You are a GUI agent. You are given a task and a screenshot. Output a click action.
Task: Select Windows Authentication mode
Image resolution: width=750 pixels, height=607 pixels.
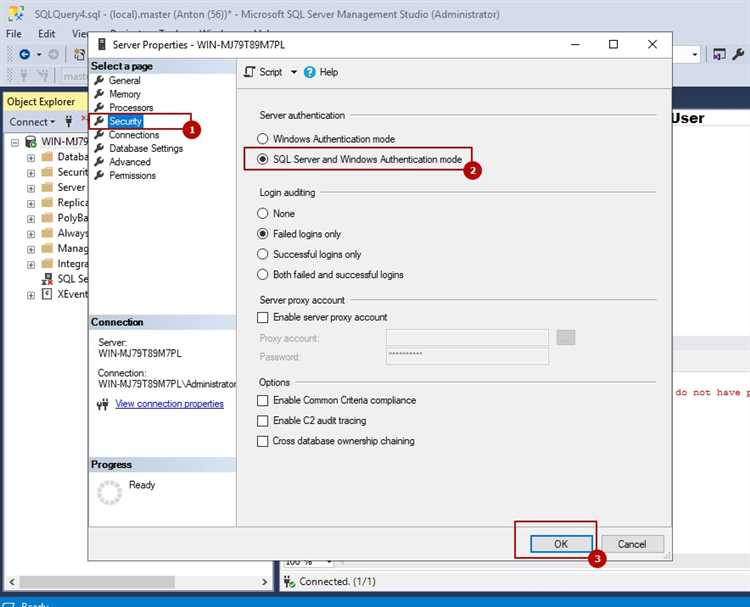263,139
